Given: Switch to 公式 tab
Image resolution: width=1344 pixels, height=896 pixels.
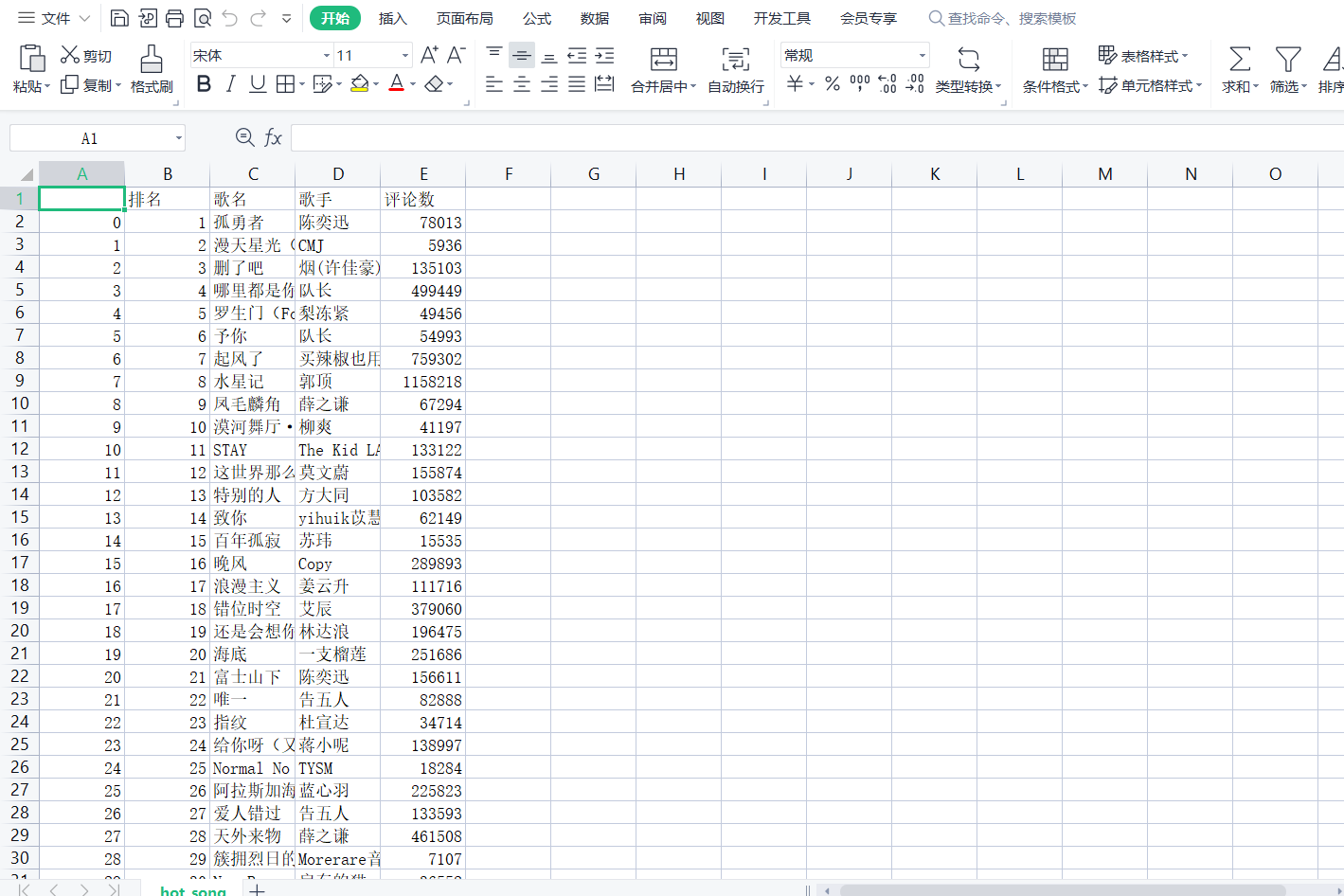Looking at the screenshot, I should click(x=536, y=18).
